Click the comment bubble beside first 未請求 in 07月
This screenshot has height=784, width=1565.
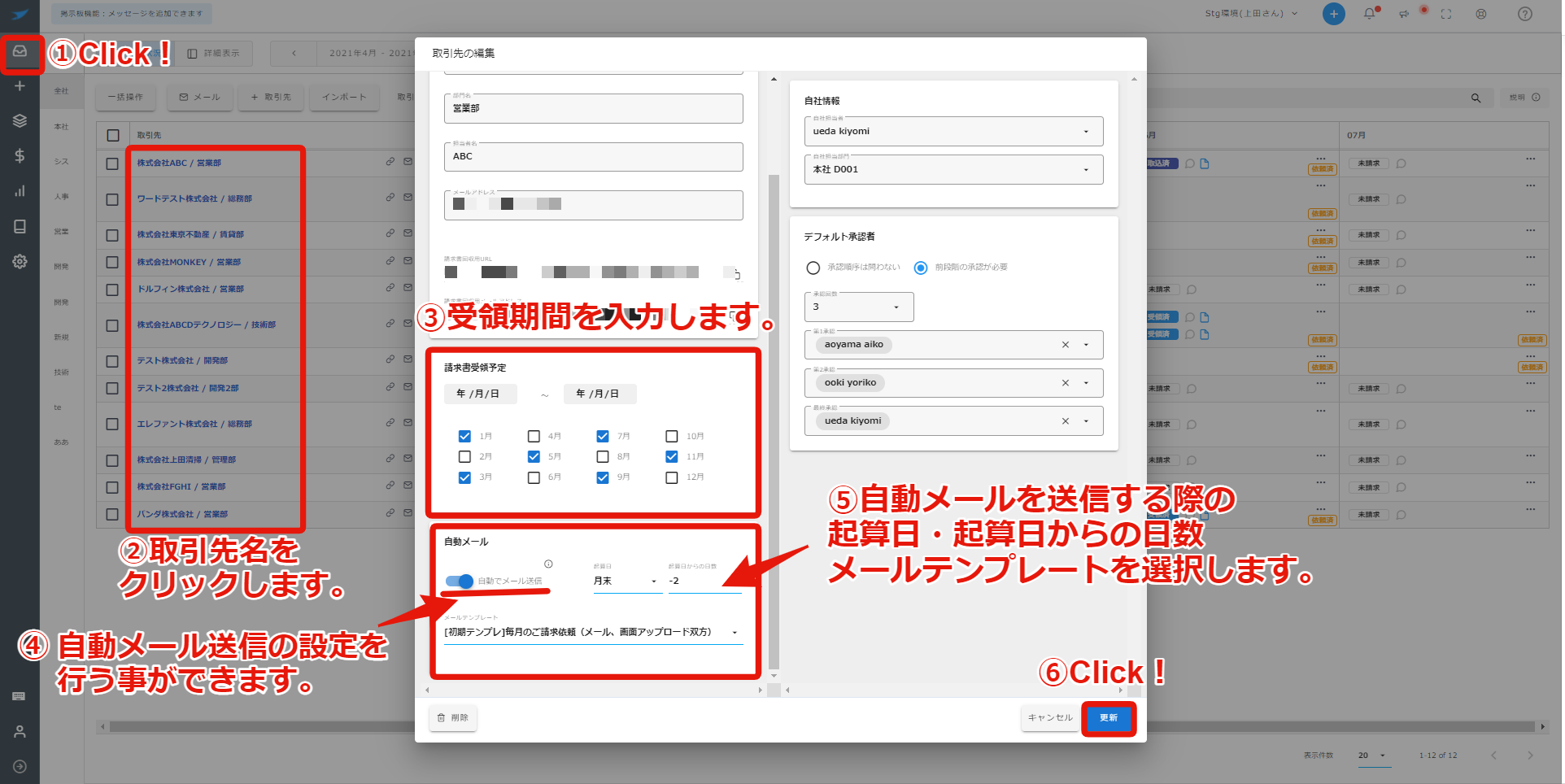pyautogui.click(x=1401, y=163)
